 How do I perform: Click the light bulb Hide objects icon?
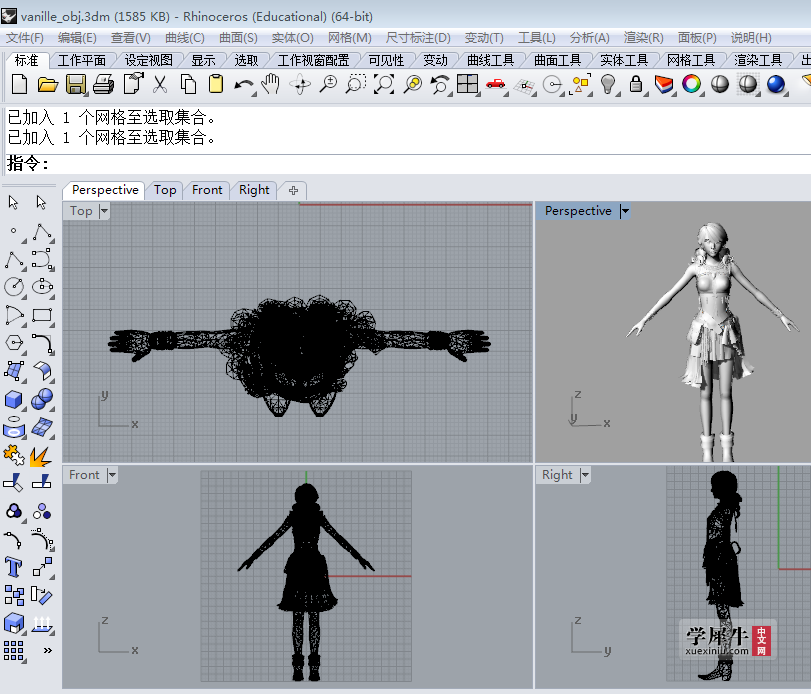608,84
